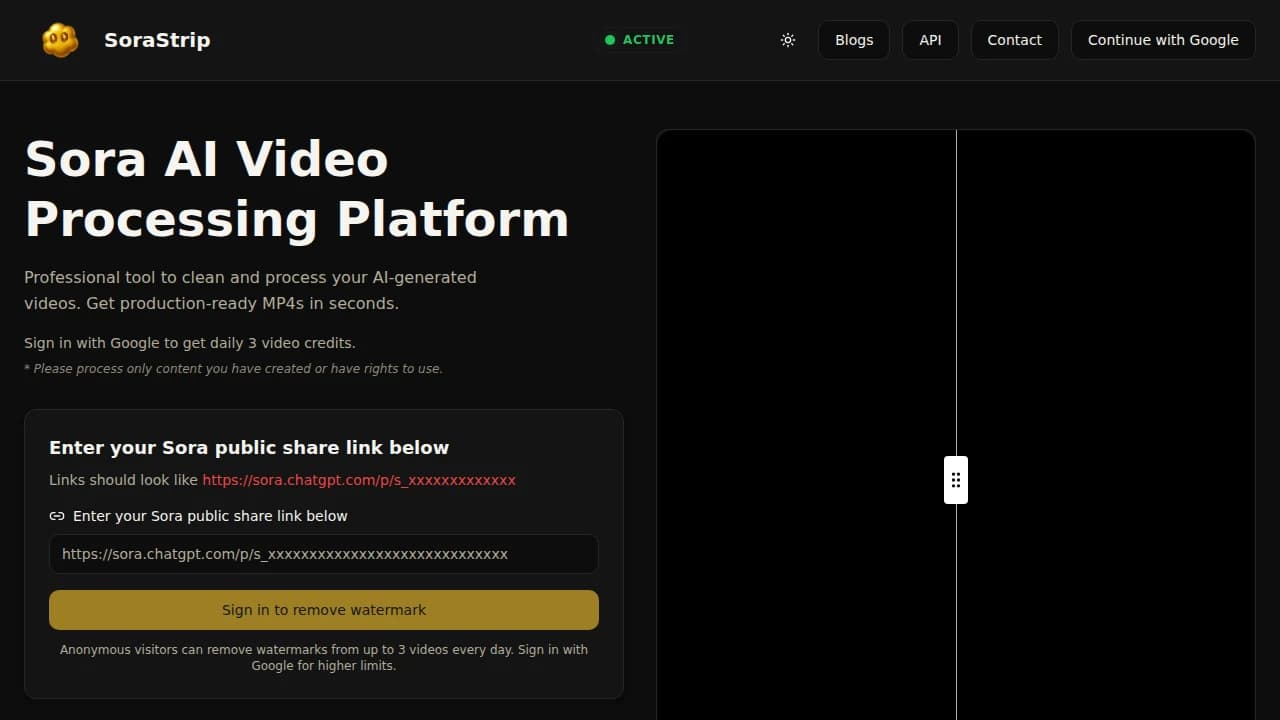Click Continue with Google
This screenshot has height=720, width=1280.
[1162, 40]
